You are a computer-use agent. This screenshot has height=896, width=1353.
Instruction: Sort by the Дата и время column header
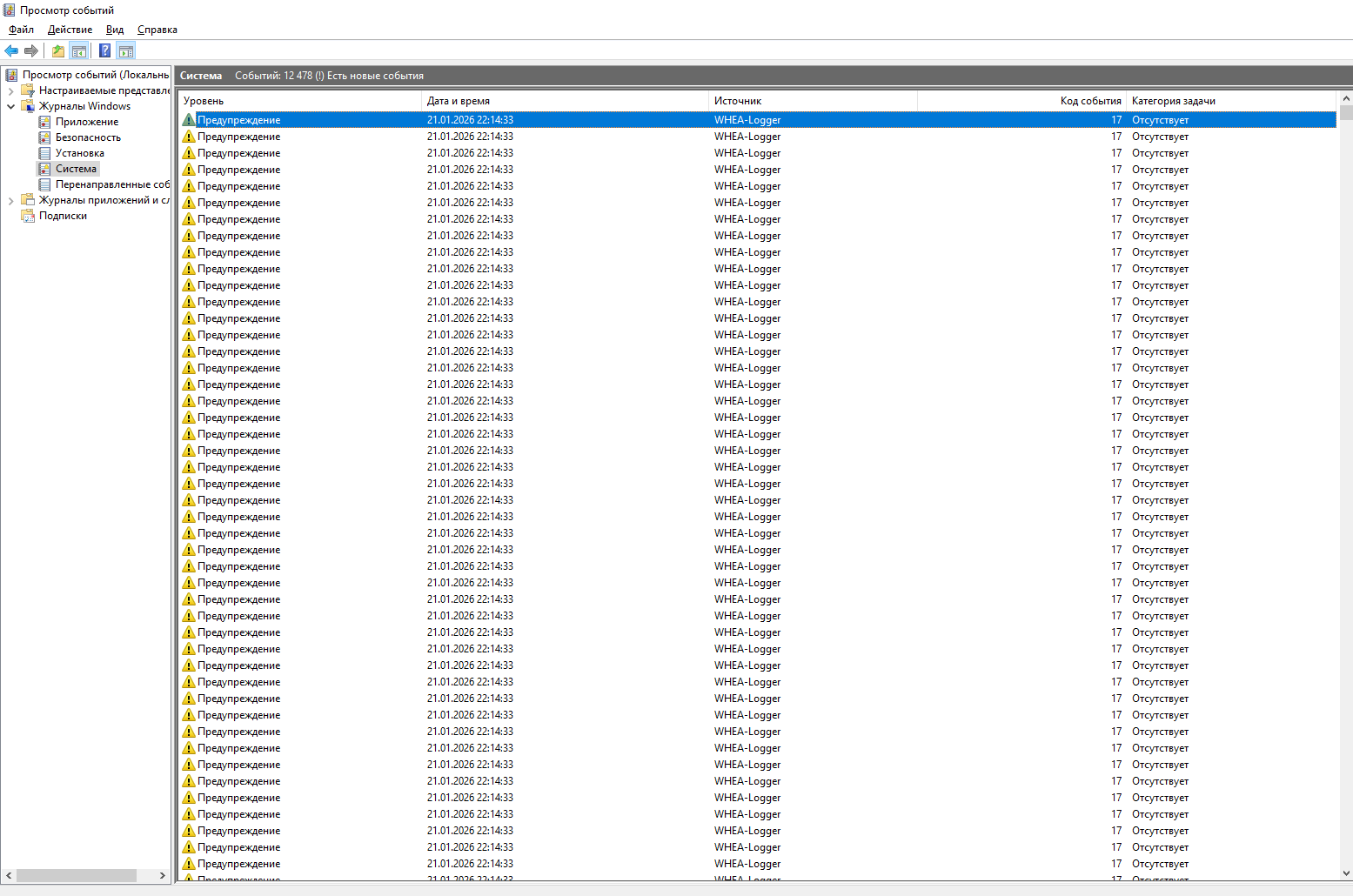click(x=459, y=101)
